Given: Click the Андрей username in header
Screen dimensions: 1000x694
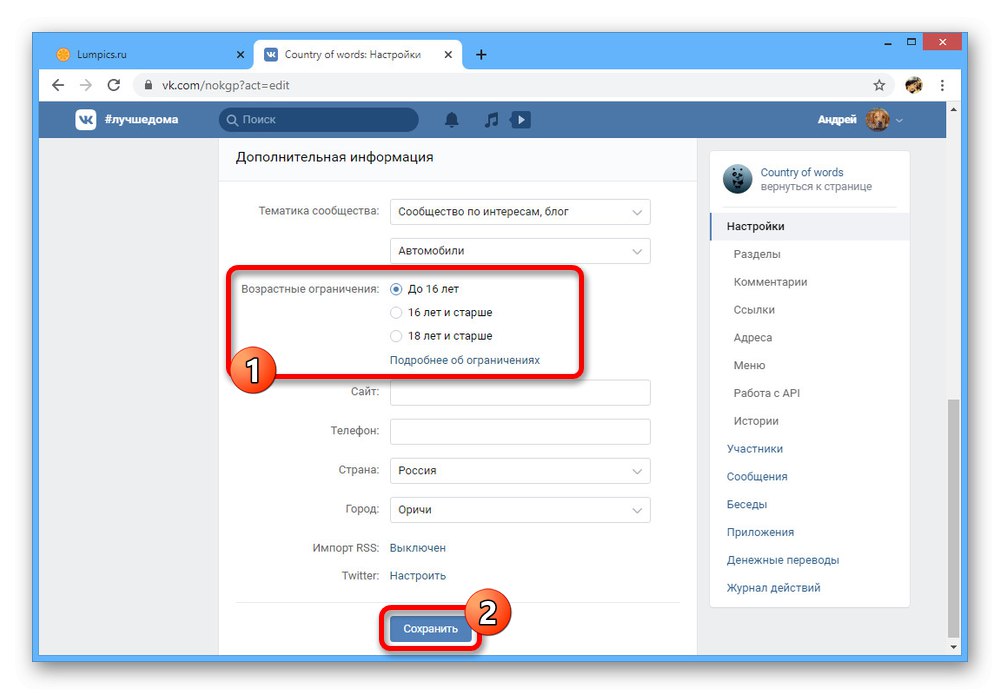Looking at the screenshot, I should pyautogui.click(x=837, y=119).
